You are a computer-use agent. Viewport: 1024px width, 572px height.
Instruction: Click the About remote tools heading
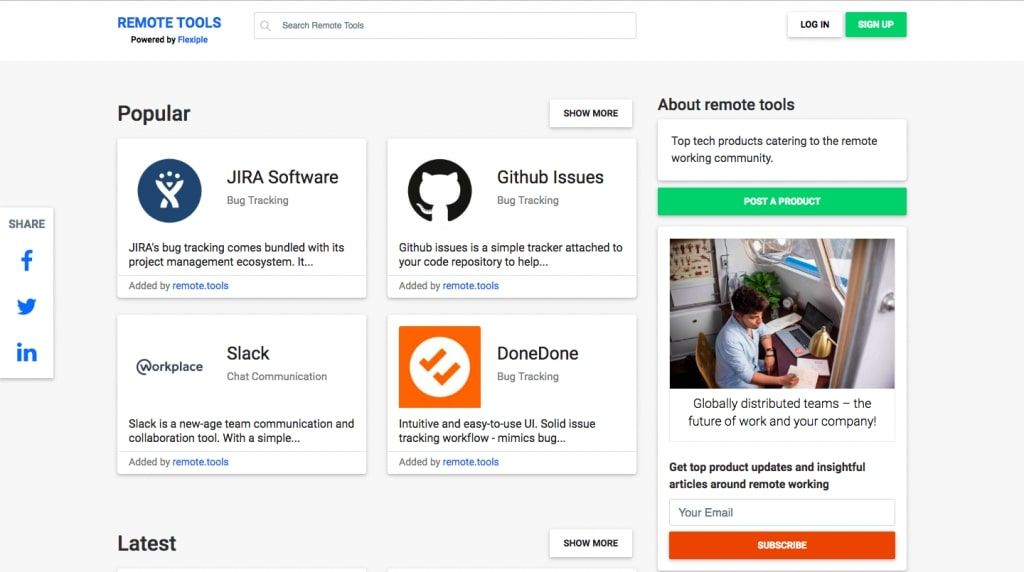726,104
